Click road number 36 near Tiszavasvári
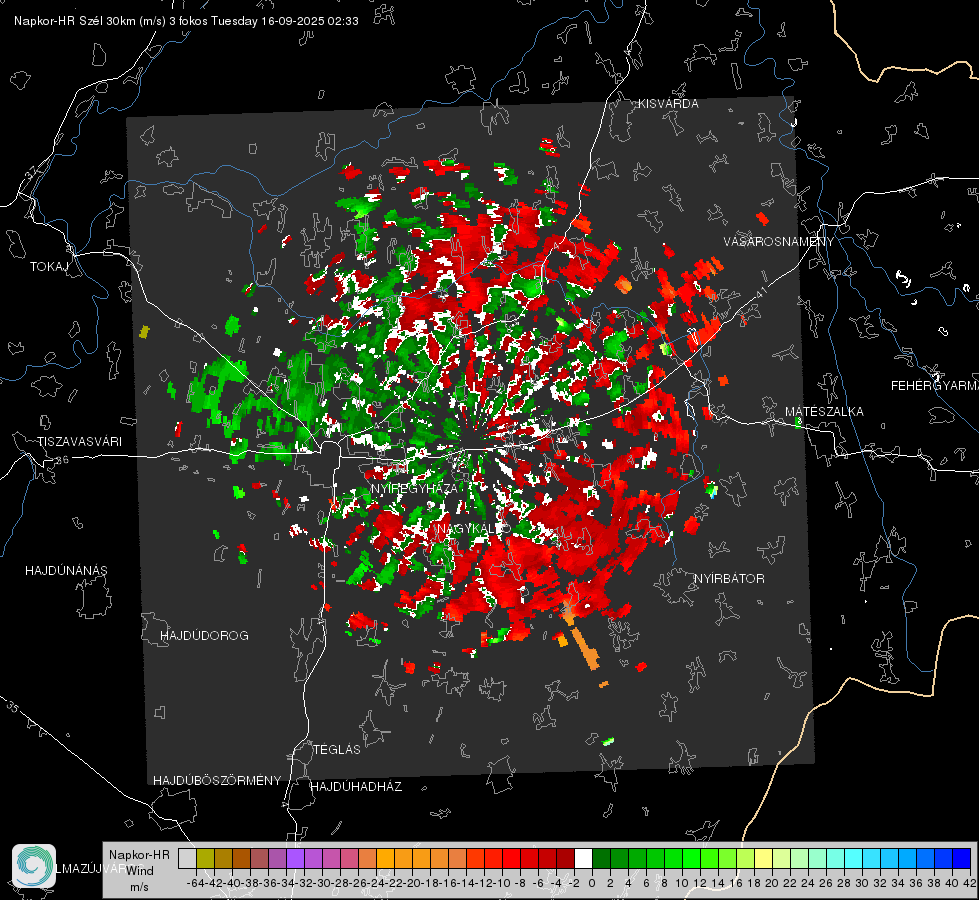The height and width of the screenshot is (900, 979). point(62,460)
